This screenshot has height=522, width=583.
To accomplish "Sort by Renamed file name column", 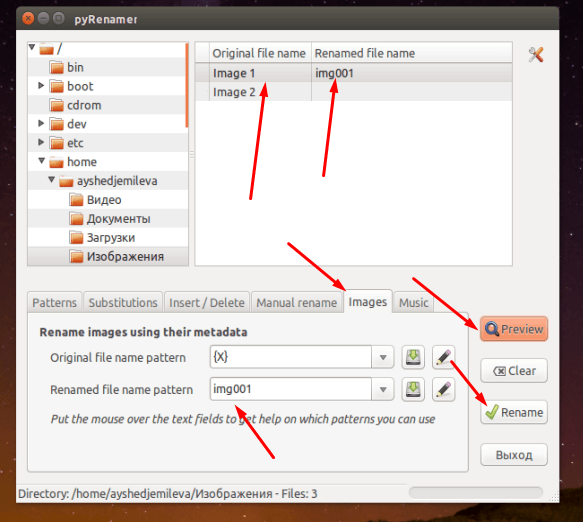I will [411, 53].
